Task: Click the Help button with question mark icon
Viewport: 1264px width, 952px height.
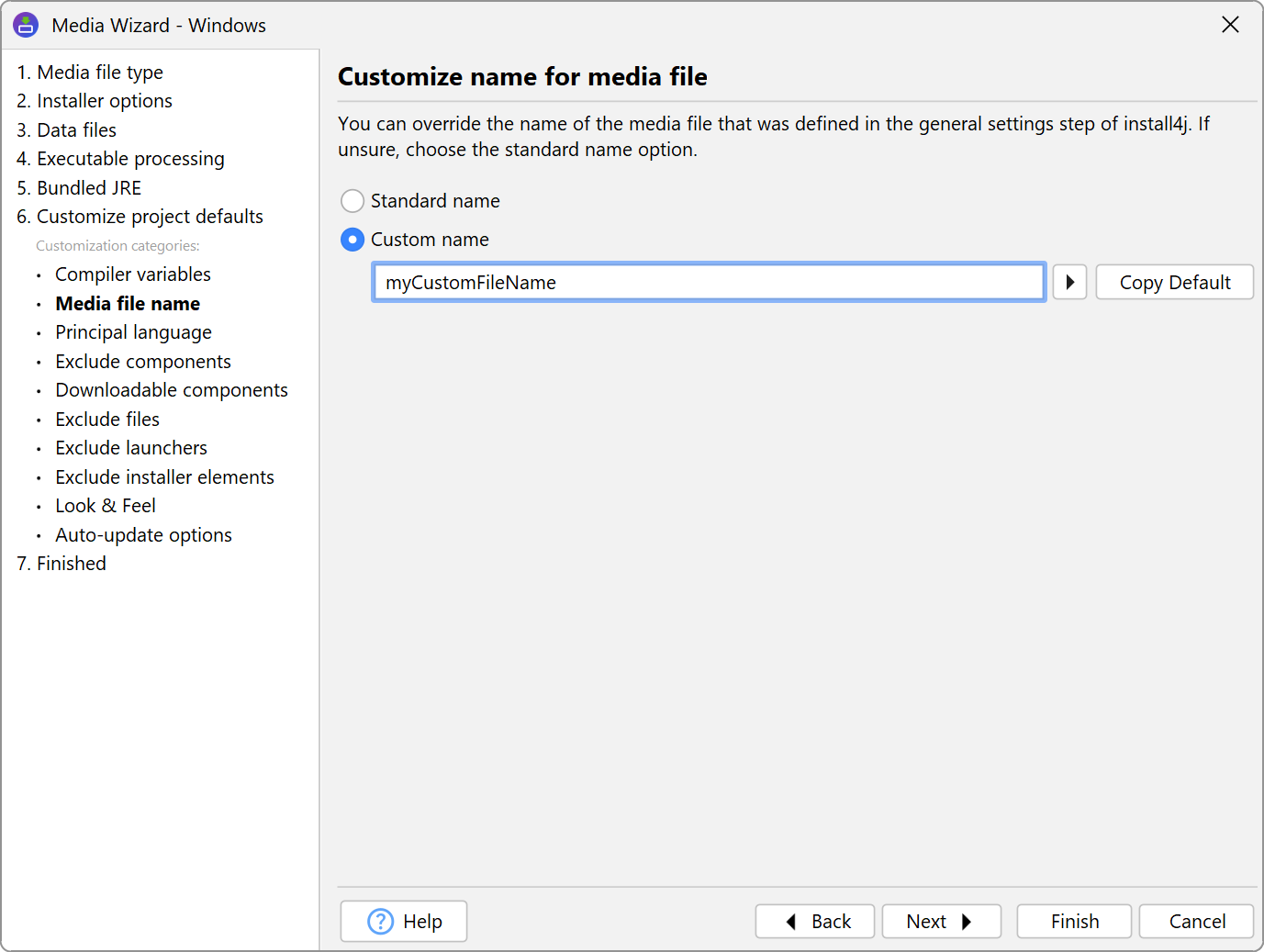Action: 404,921
